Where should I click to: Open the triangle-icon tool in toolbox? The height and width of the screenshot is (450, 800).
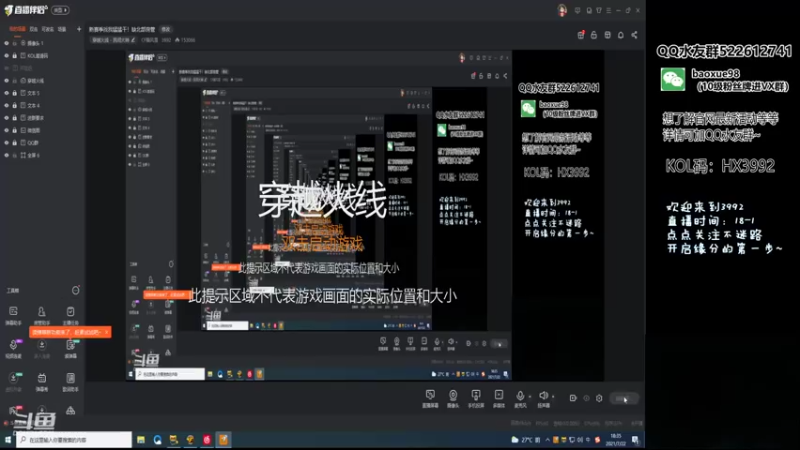(70, 411)
